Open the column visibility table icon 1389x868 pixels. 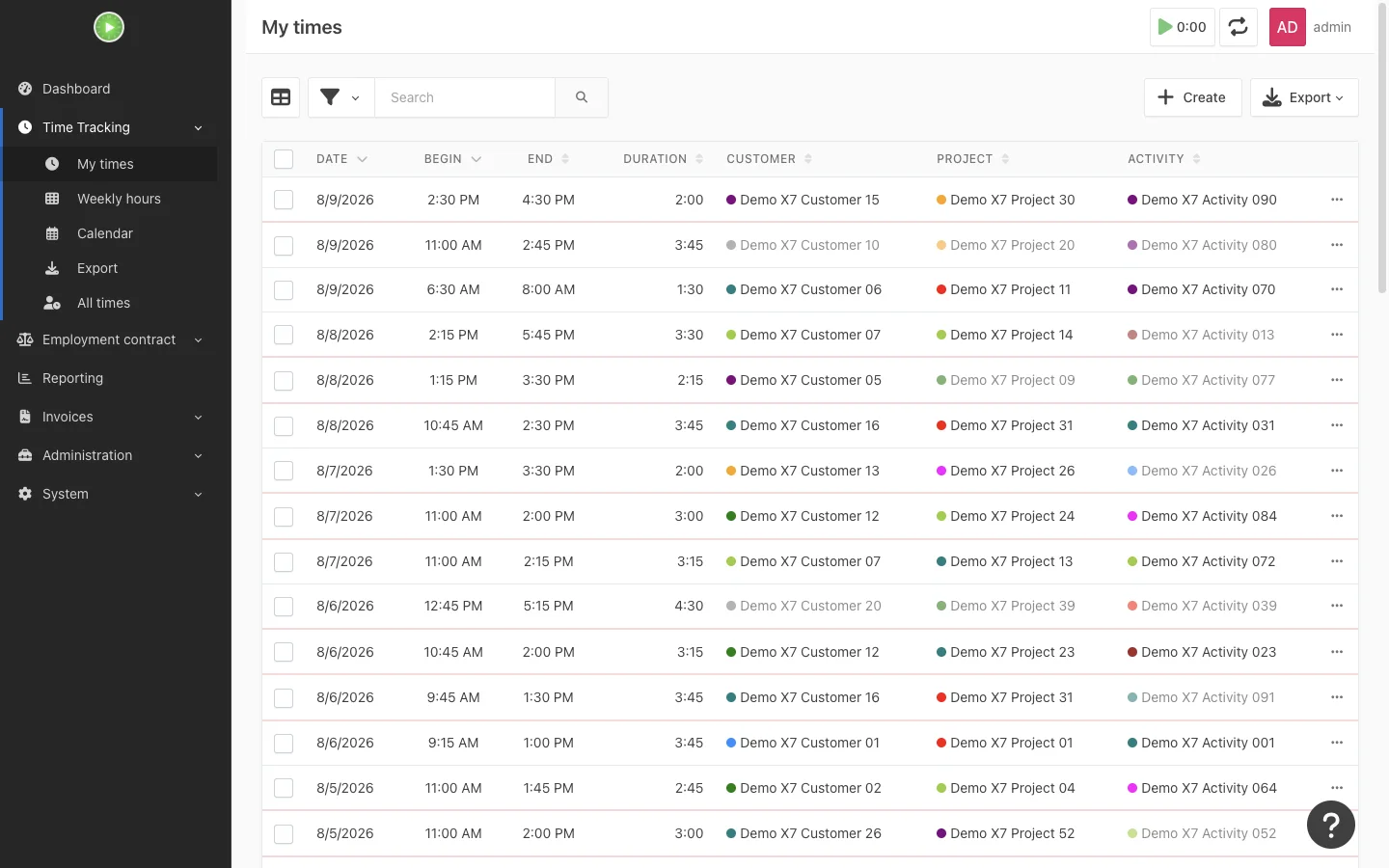click(281, 97)
